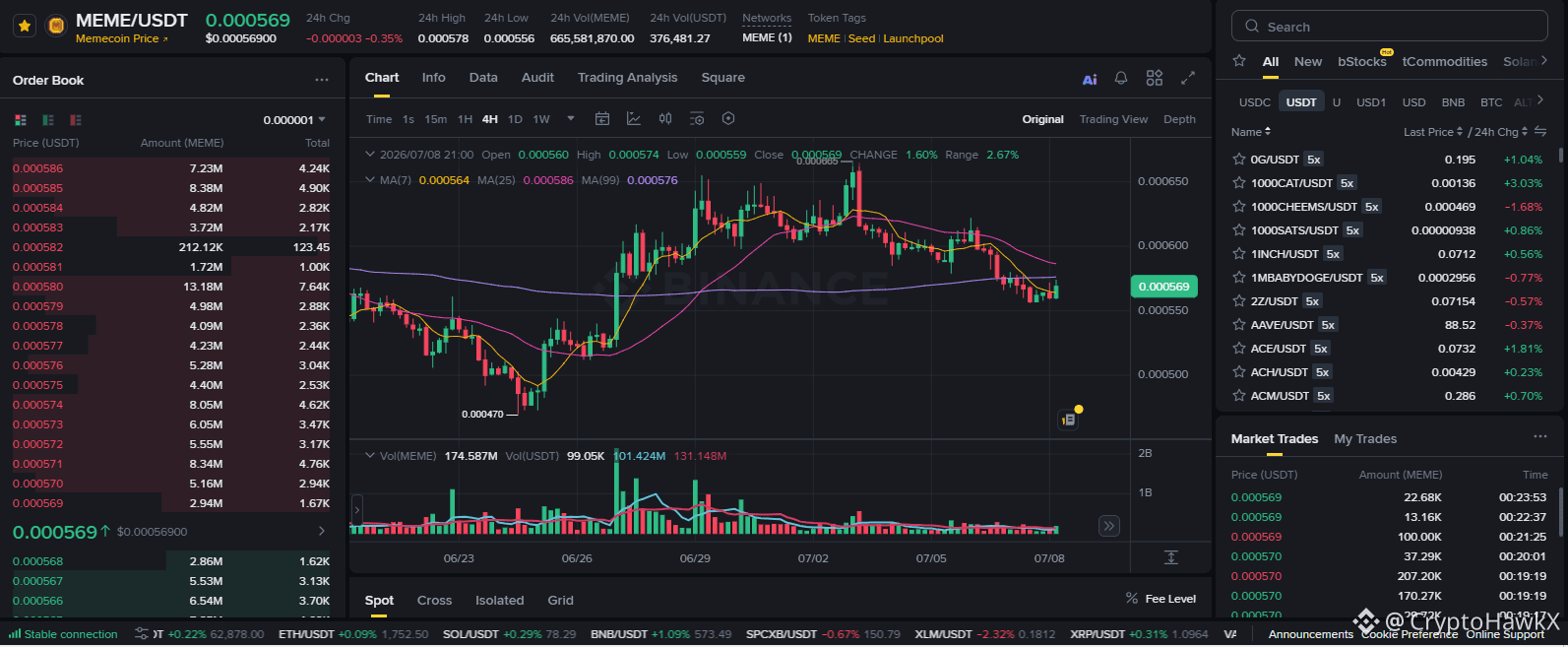Screen dimensions: 1568x647
Task: Open the order notes icon on the chart
Action: (1069, 420)
